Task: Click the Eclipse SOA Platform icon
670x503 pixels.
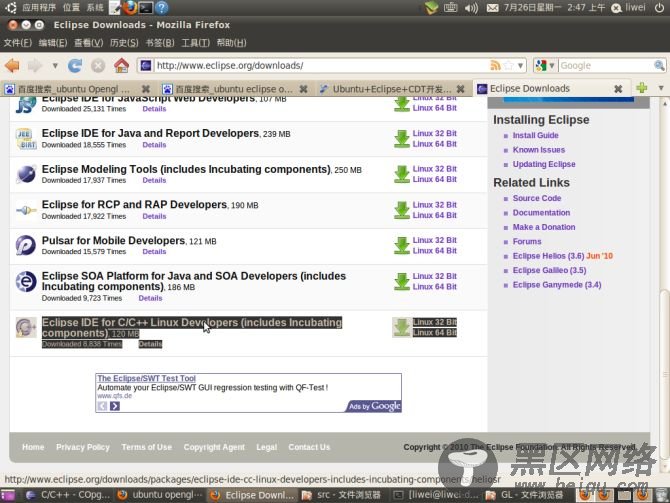Action: click(26, 282)
